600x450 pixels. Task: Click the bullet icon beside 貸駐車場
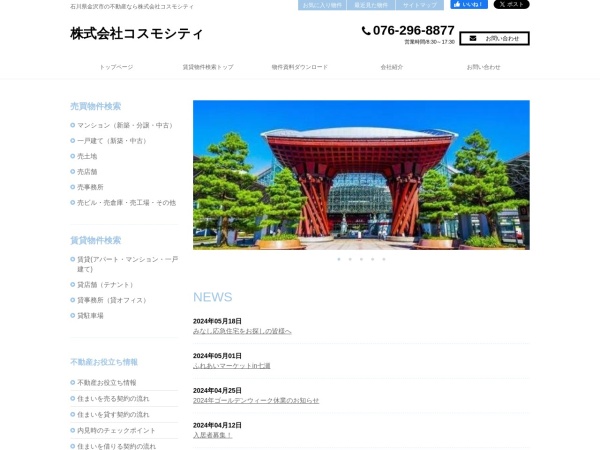(x=73, y=316)
